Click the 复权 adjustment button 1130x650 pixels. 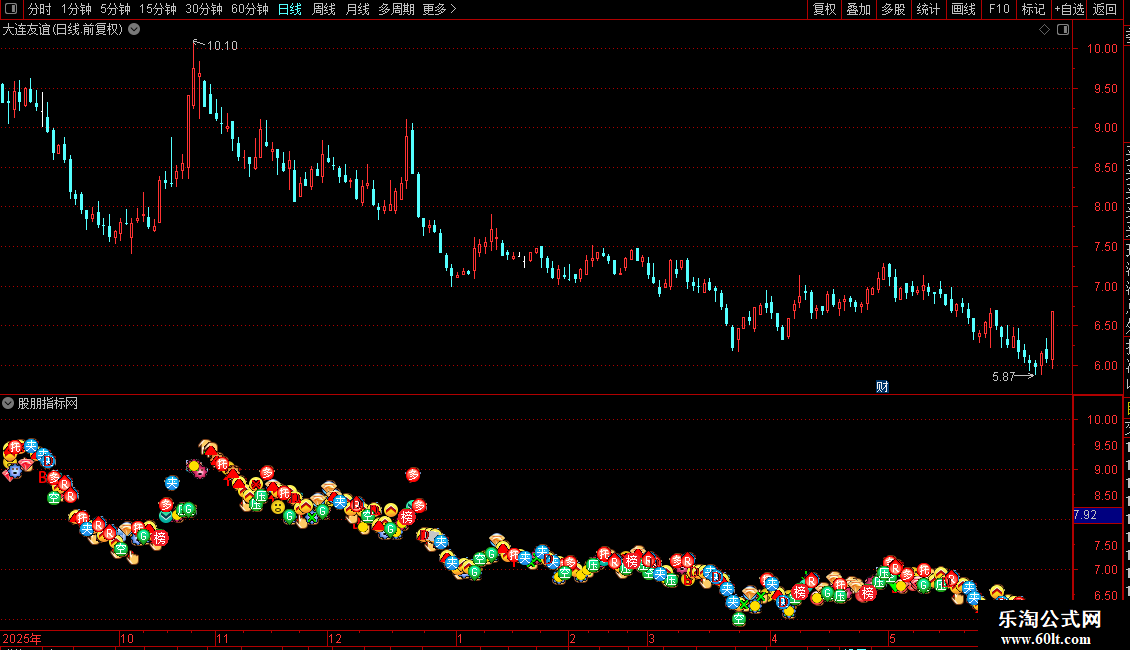click(x=824, y=9)
